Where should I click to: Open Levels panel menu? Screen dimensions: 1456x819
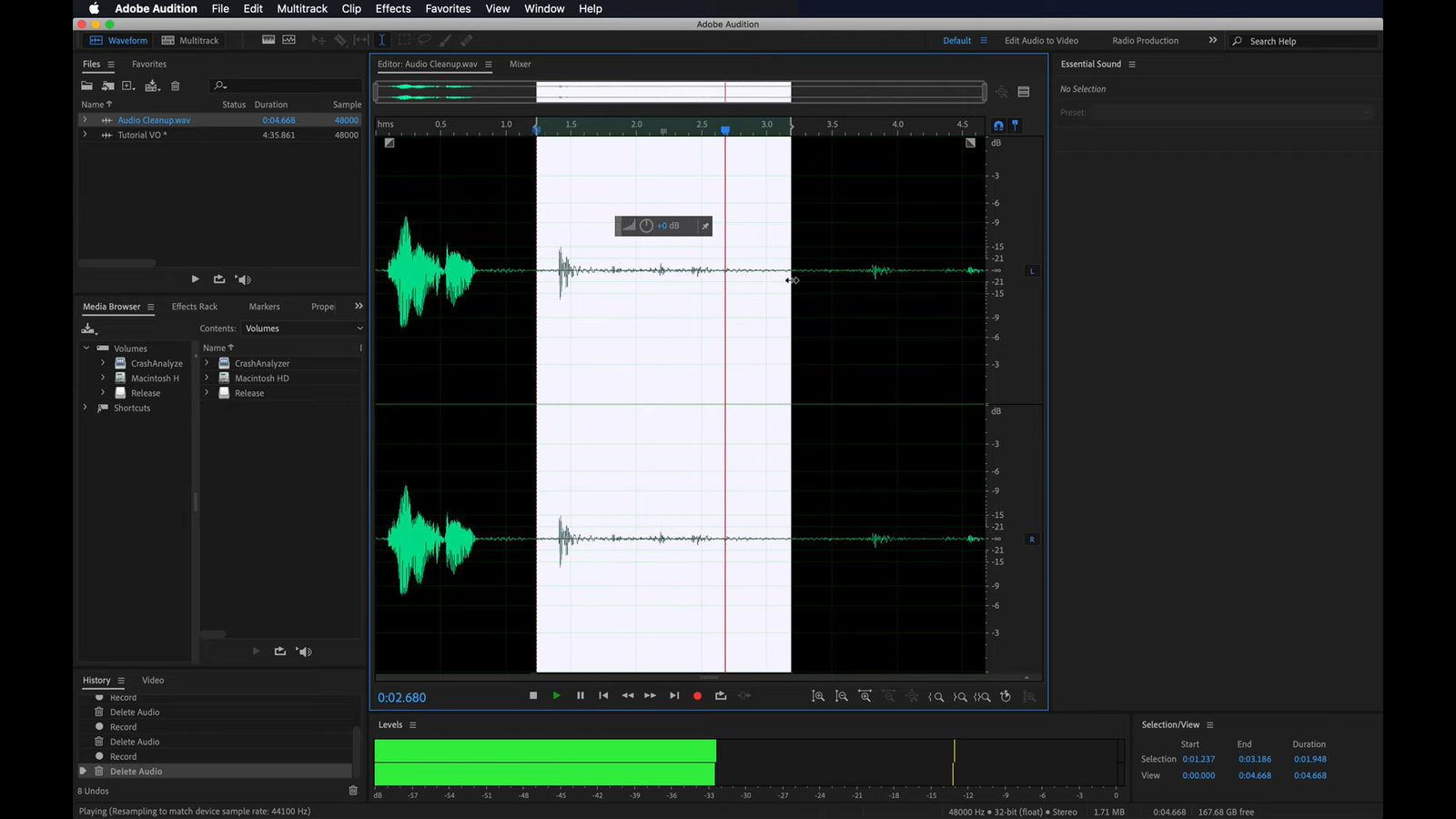pyautogui.click(x=413, y=725)
